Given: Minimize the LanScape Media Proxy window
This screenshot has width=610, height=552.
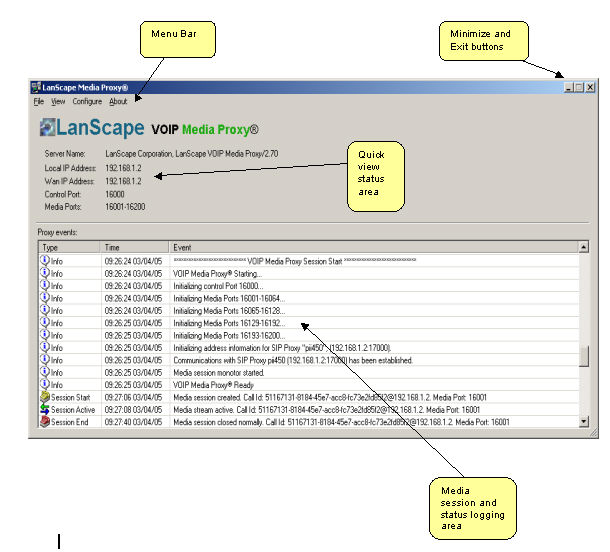Looking at the screenshot, I should point(568,87).
